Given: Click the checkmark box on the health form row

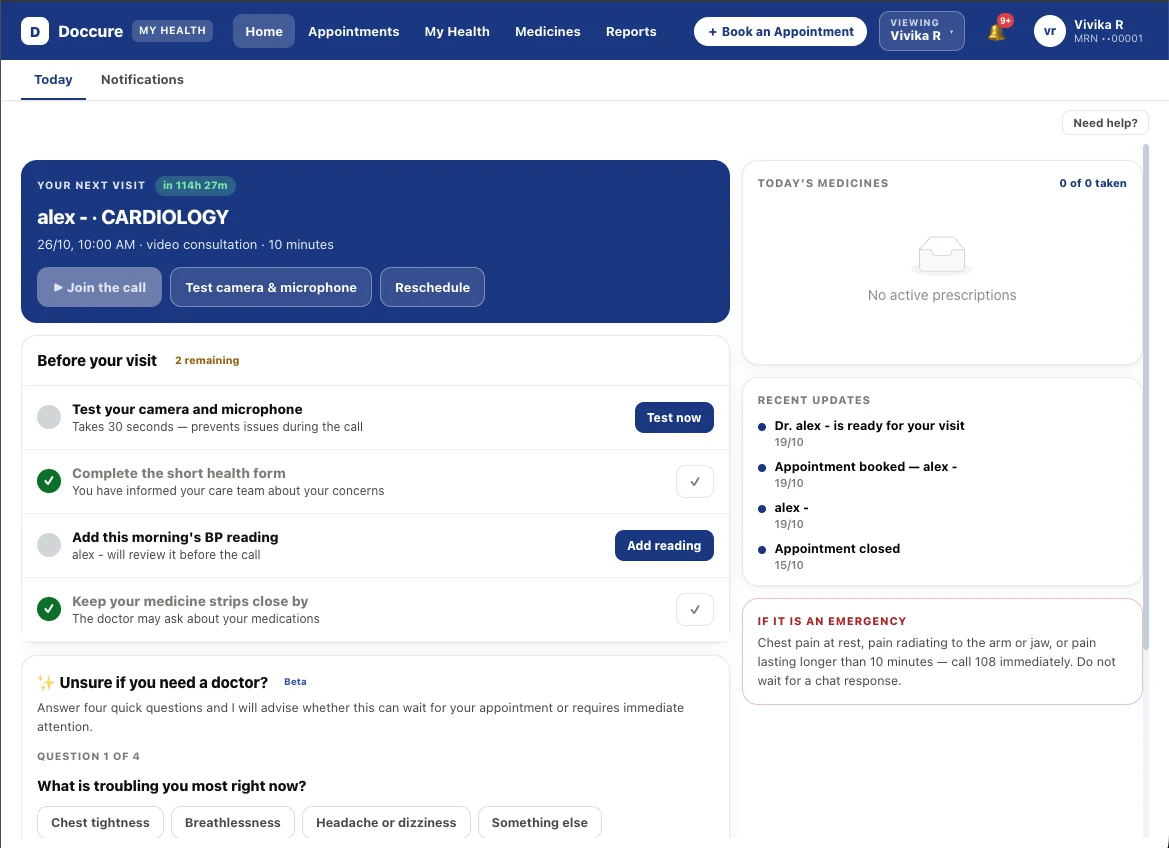Looking at the screenshot, I should [x=695, y=482].
